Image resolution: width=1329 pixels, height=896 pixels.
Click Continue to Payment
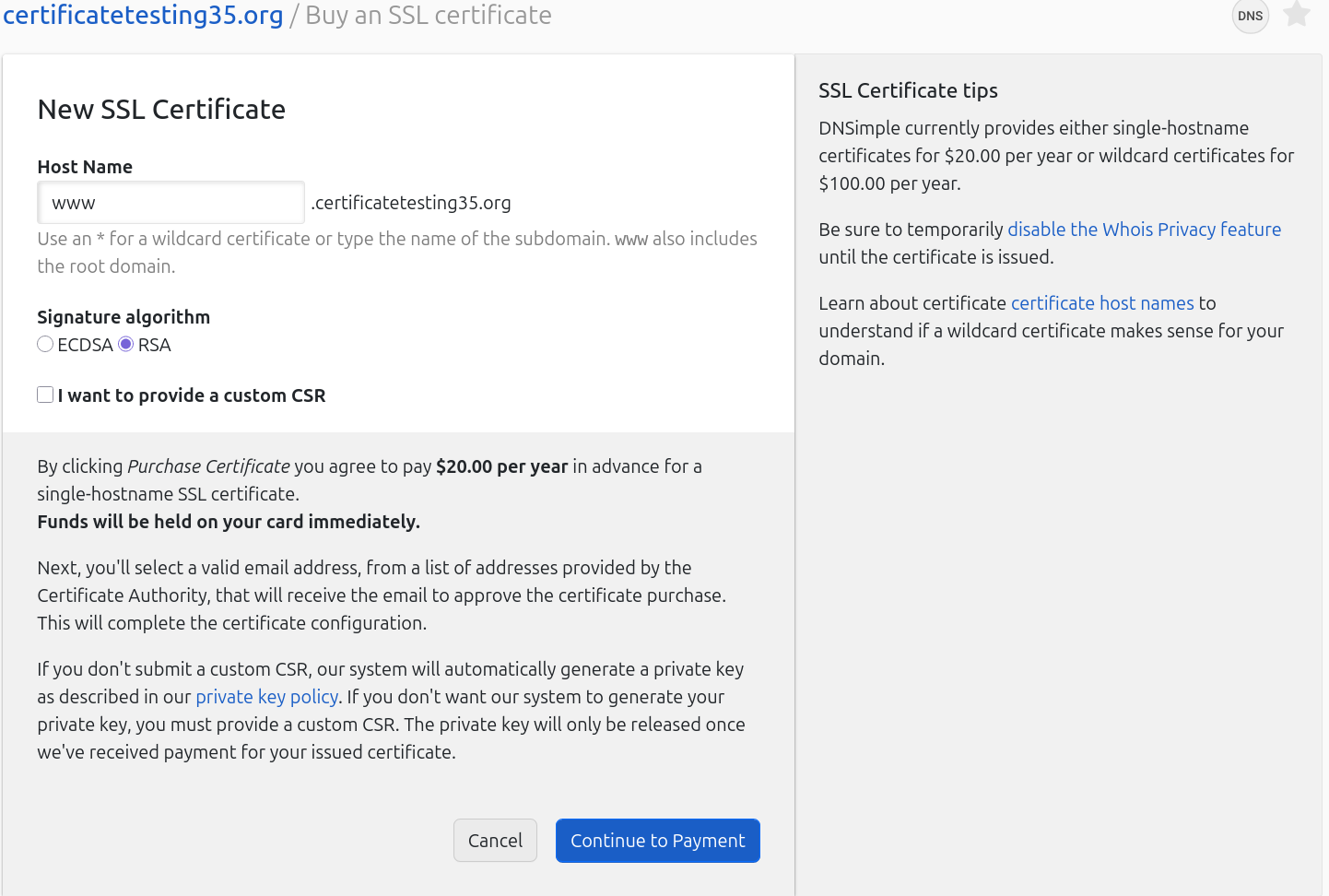click(x=657, y=841)
